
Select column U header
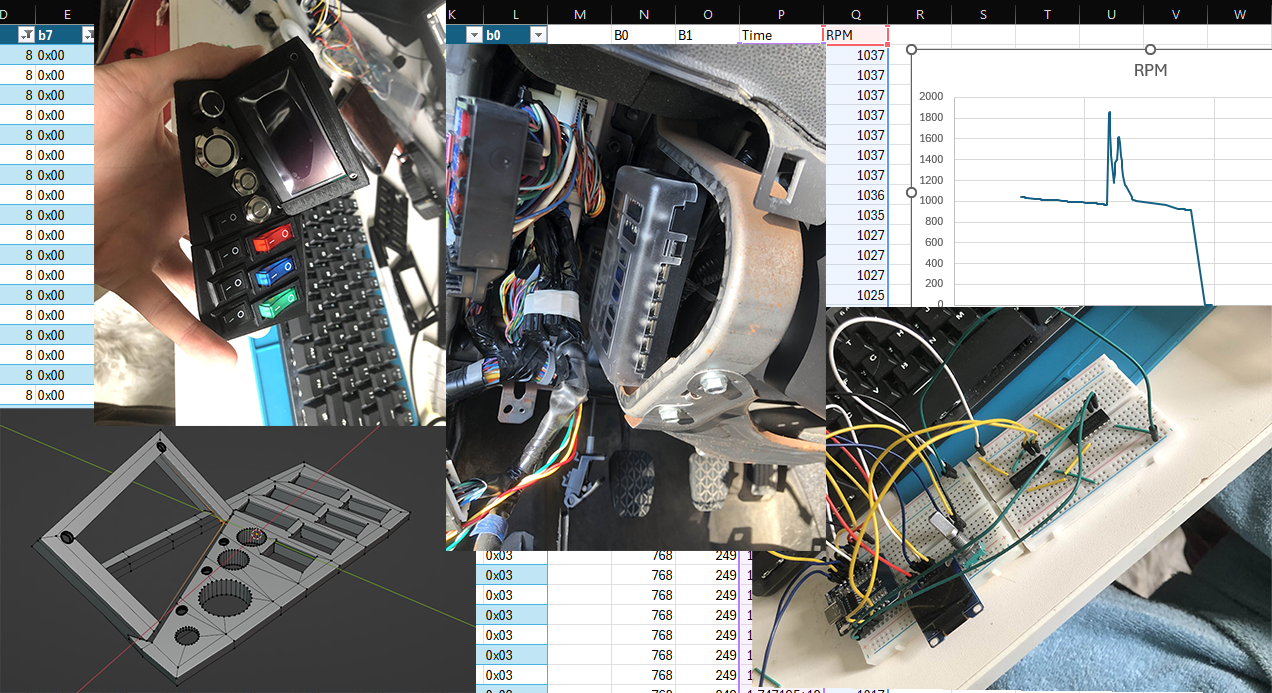click(x=1112, y=14)
